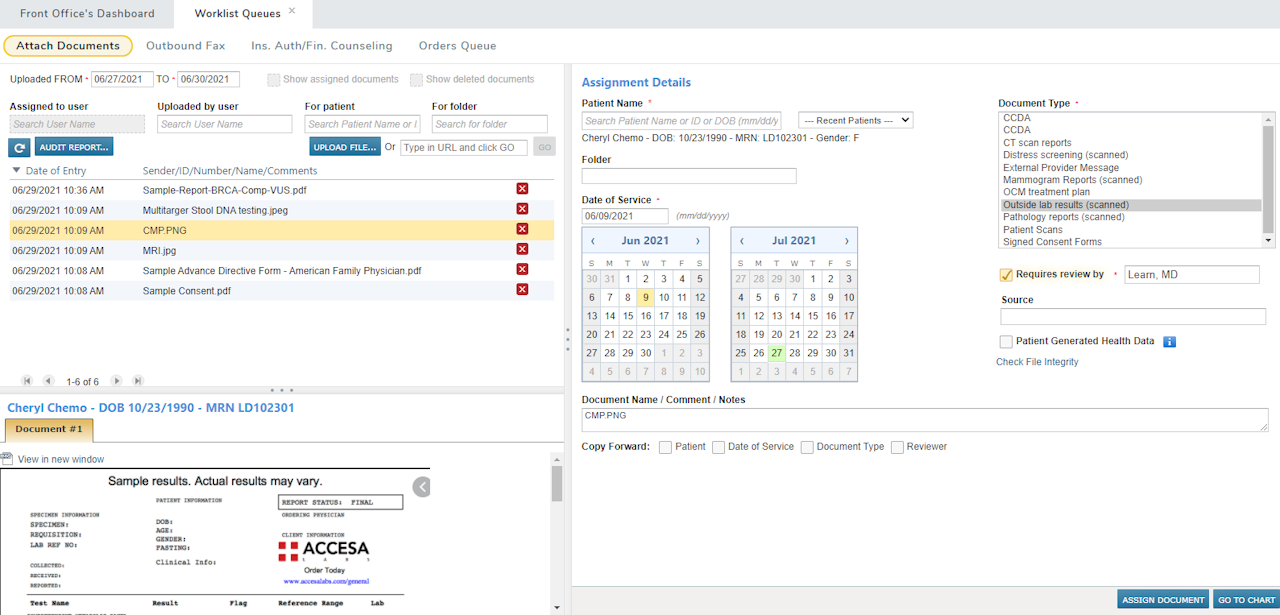Toggle Show assigned documents checkbox

[274, 80]
